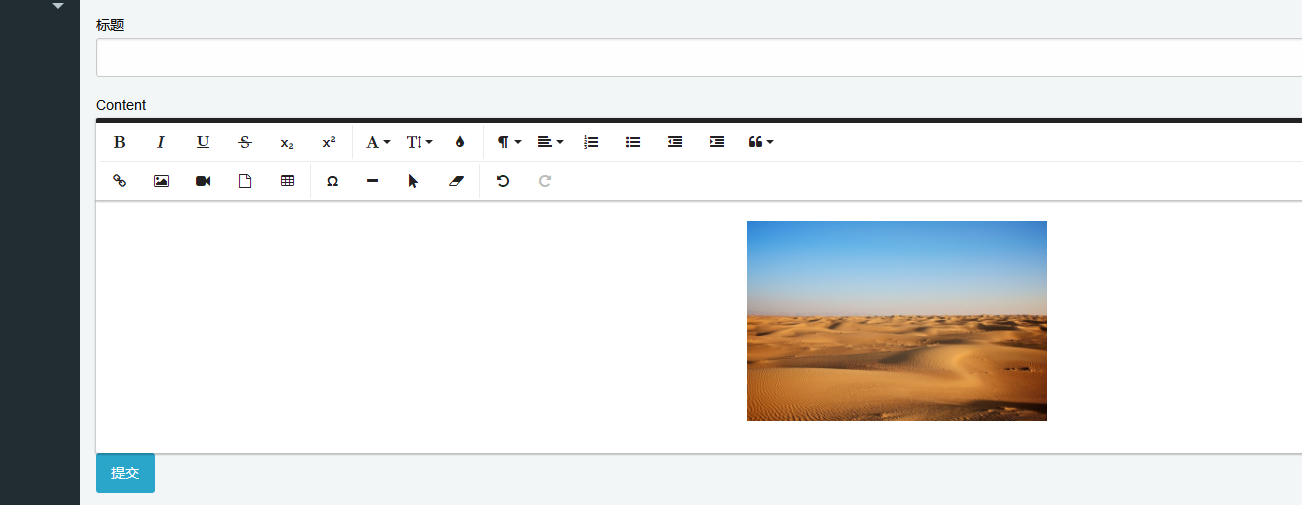Click the 提交 submit button

click(125, 473)
